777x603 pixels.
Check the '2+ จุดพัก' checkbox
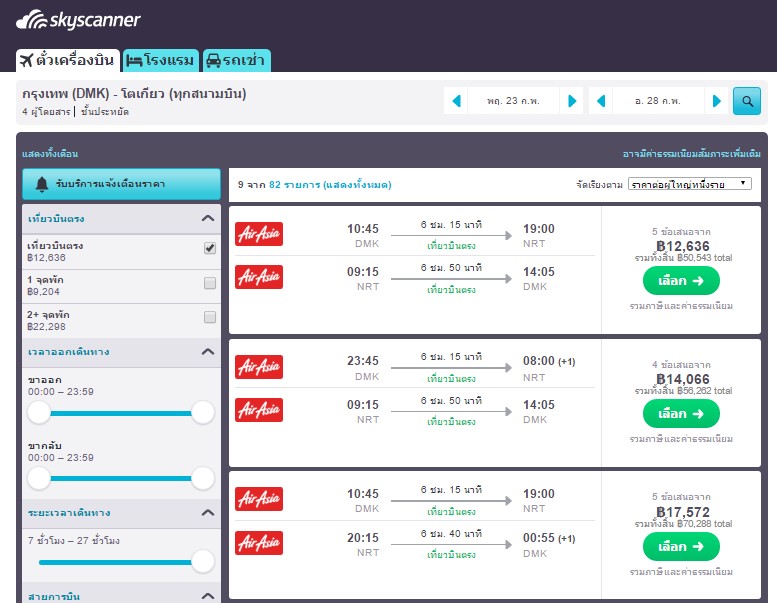(x=210, y=317)
